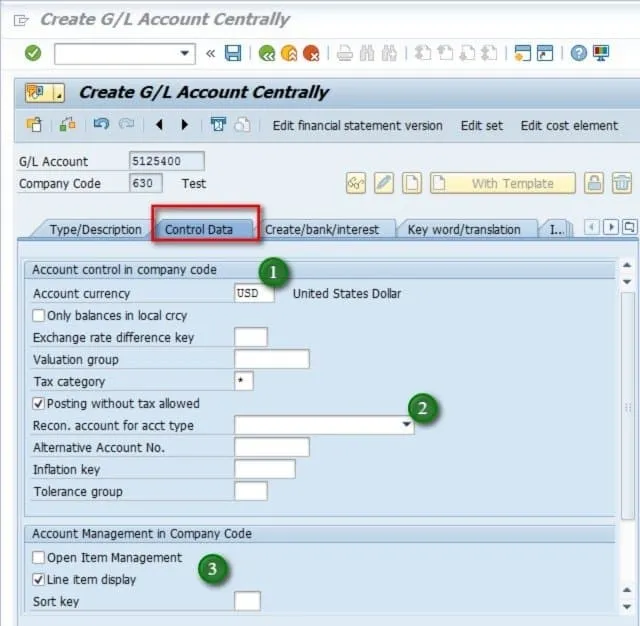Click the glasses Display icon

[356, 183]
